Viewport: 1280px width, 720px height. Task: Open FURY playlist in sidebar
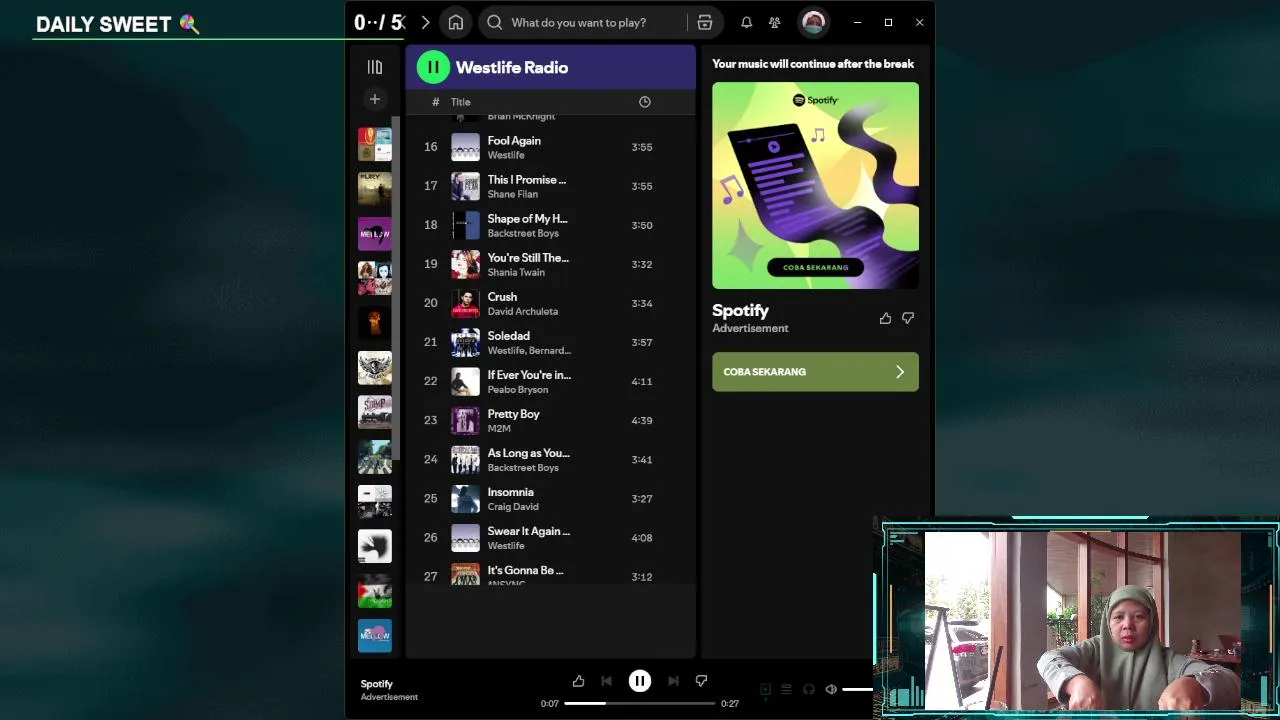pos(375,188)
